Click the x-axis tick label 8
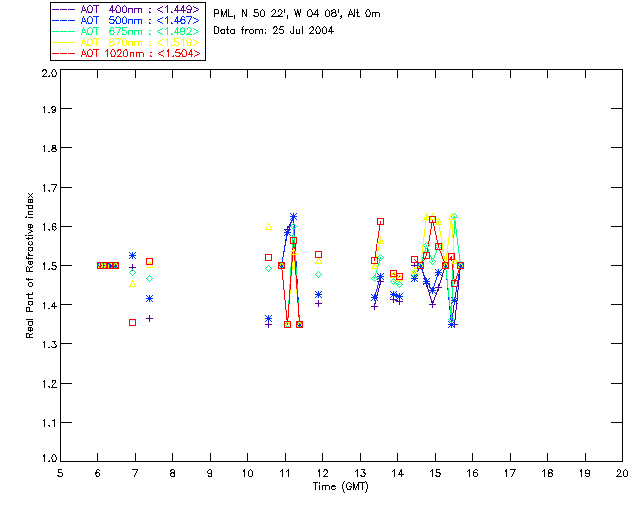 pos(173,473)
